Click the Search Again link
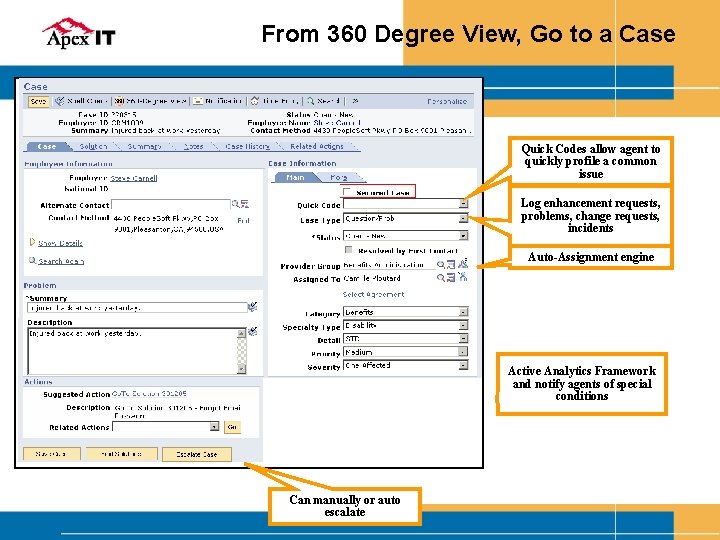The height and width of the screenshot is (540, 720). coord(61,261)
